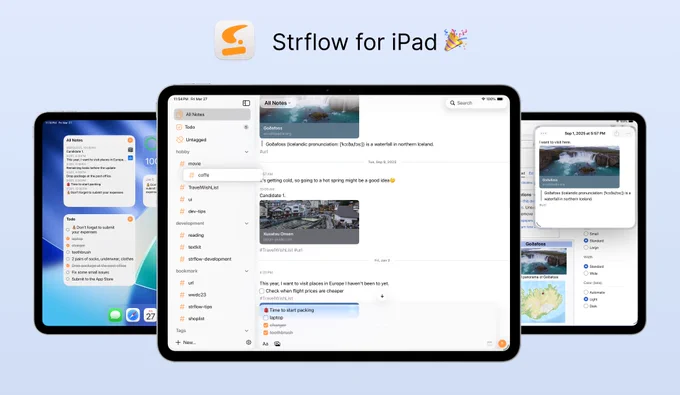Check 'Submit to the App Store' in widget

[x=68, y=279]
